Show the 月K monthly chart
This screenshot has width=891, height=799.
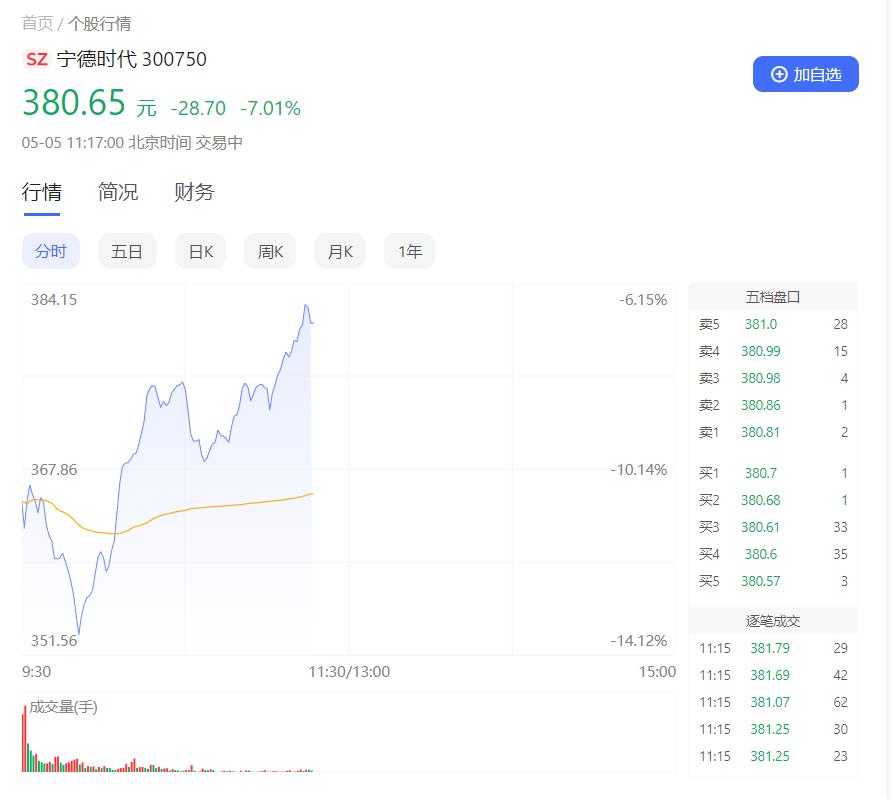[x=340, y=251]
